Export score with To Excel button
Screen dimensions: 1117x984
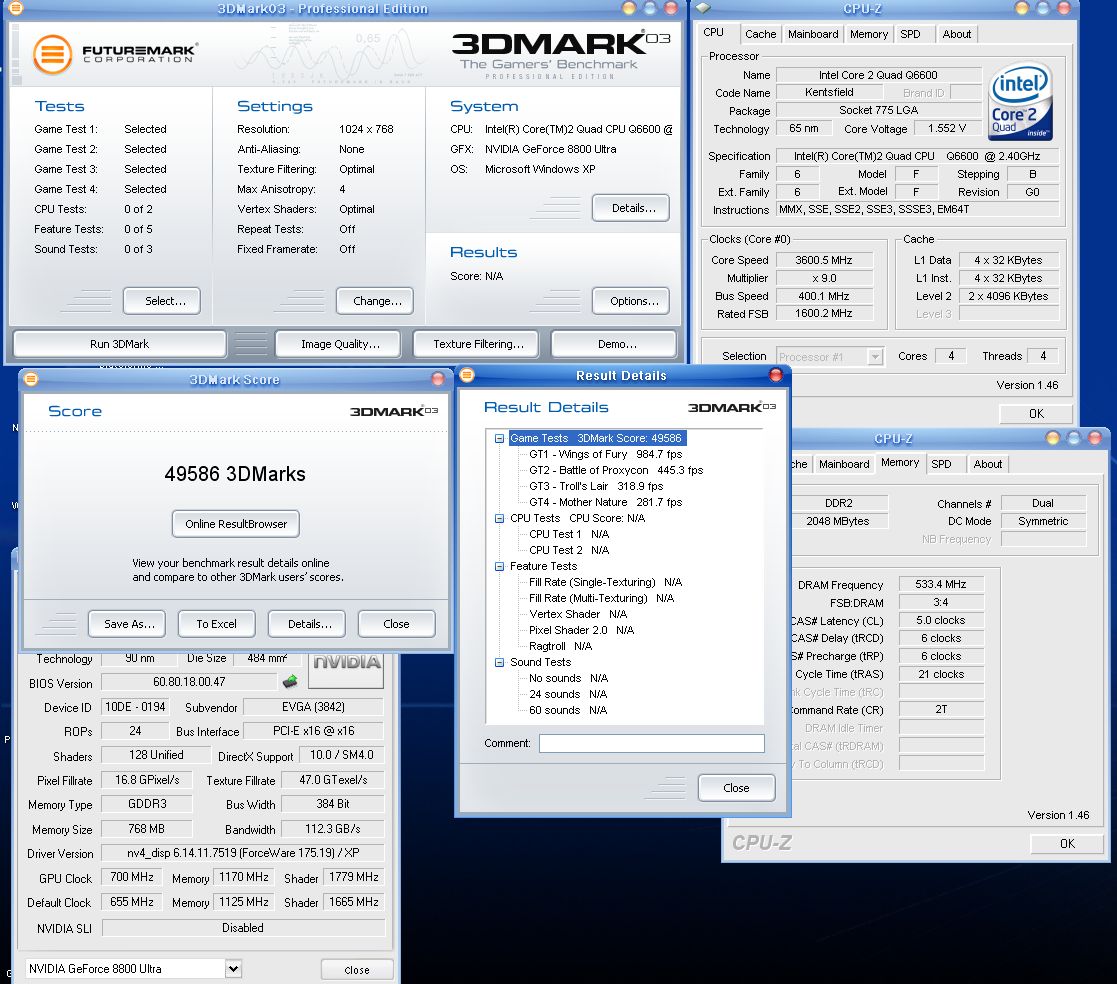point(217,623)
